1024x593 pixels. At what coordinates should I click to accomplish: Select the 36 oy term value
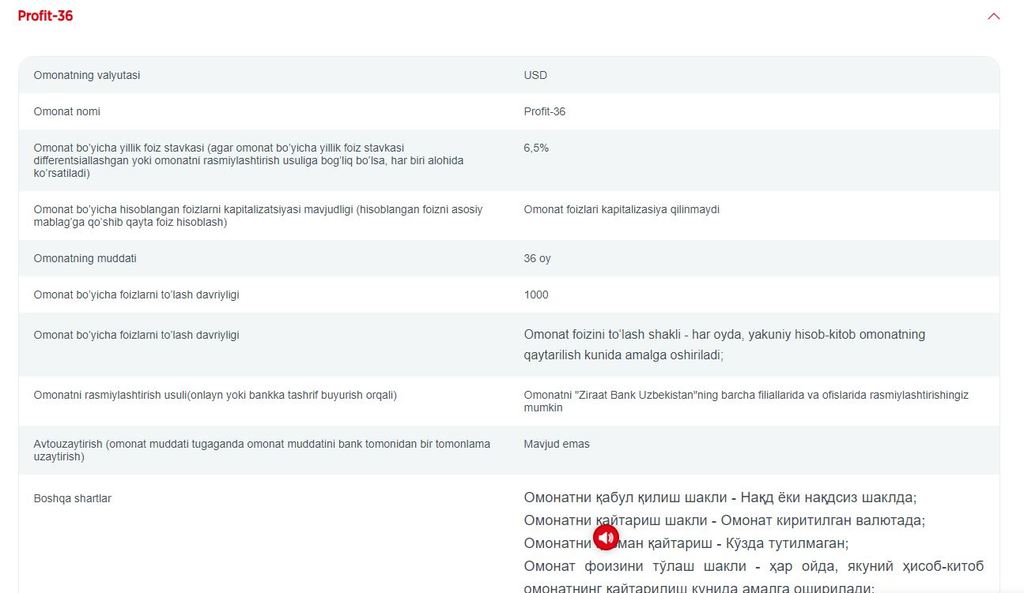[x=537, y=258]
